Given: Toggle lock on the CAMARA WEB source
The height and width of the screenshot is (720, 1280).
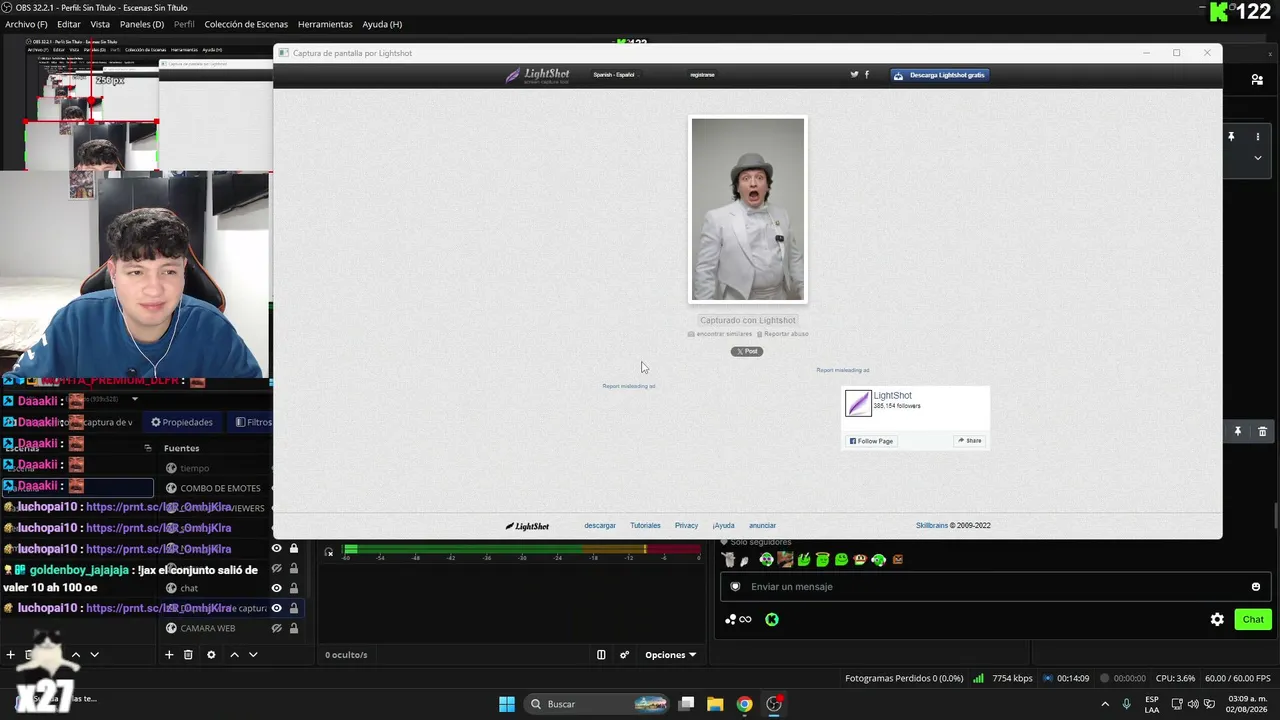Looking at the screenshot, I should point(294,628).
